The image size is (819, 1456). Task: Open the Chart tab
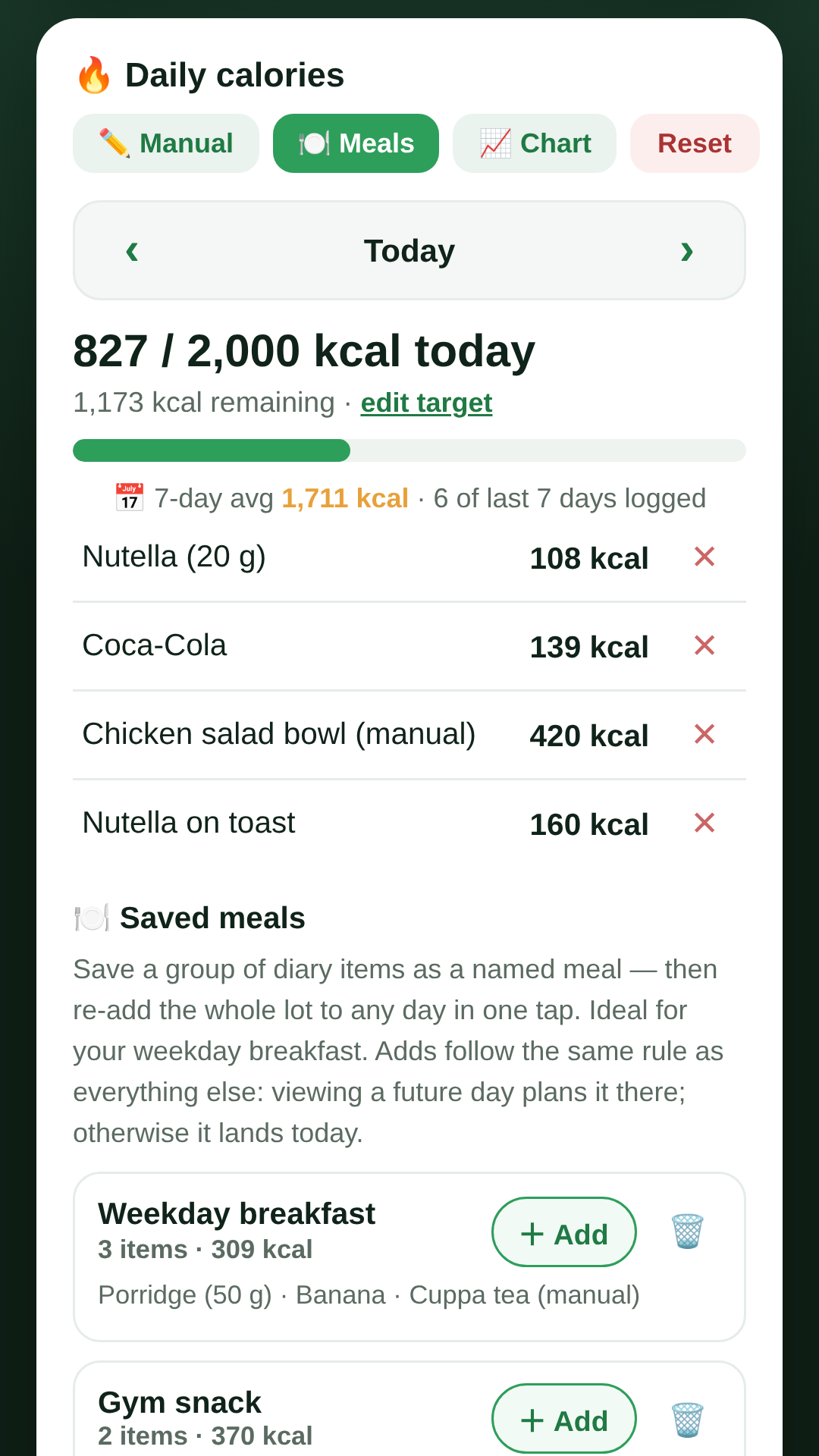(x=535, y=143)
